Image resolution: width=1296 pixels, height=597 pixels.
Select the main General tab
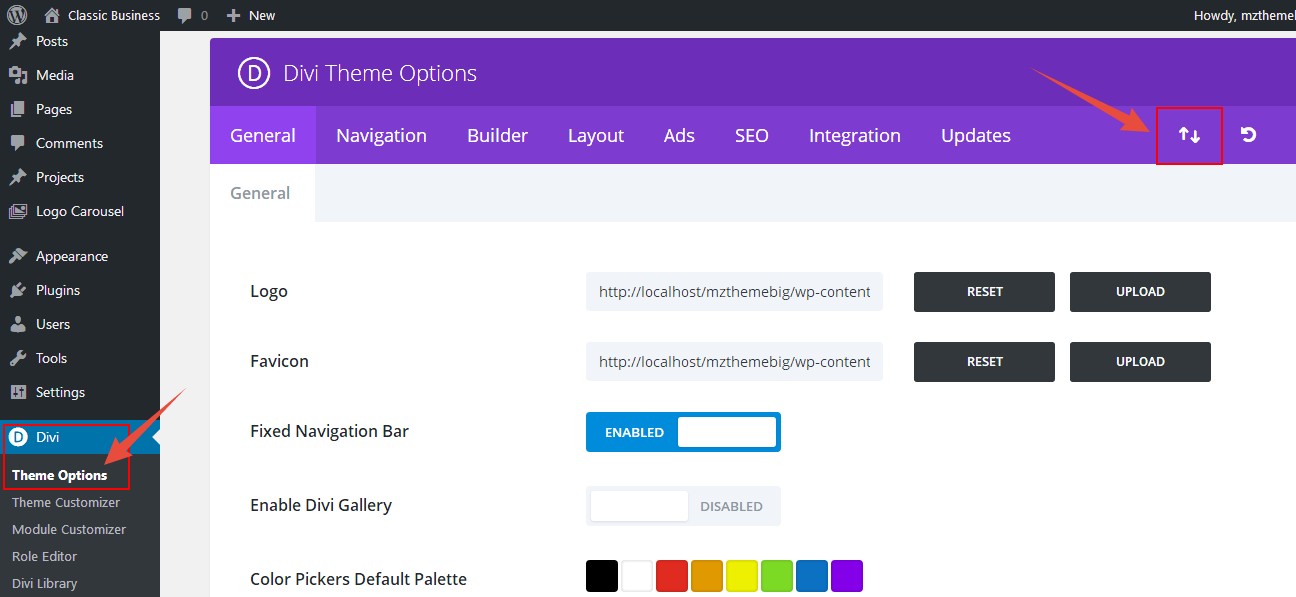(263, 135)
